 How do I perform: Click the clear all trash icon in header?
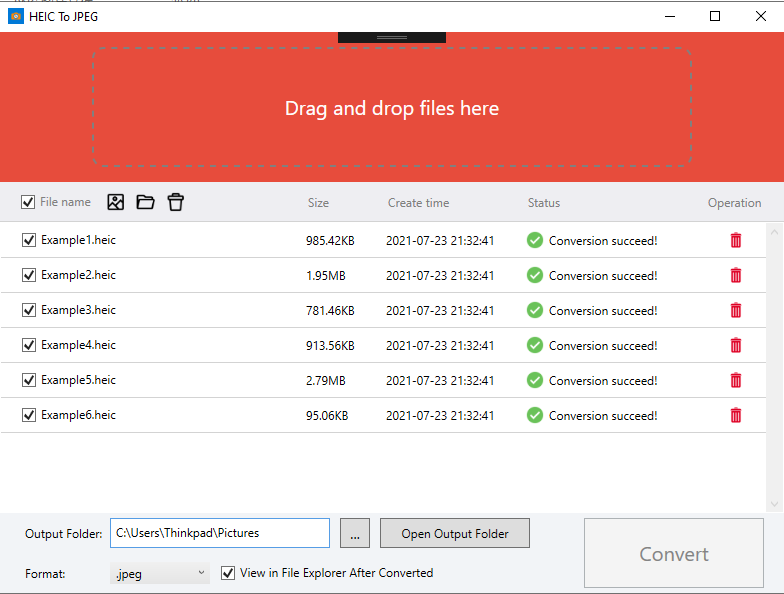click(176, 202)
